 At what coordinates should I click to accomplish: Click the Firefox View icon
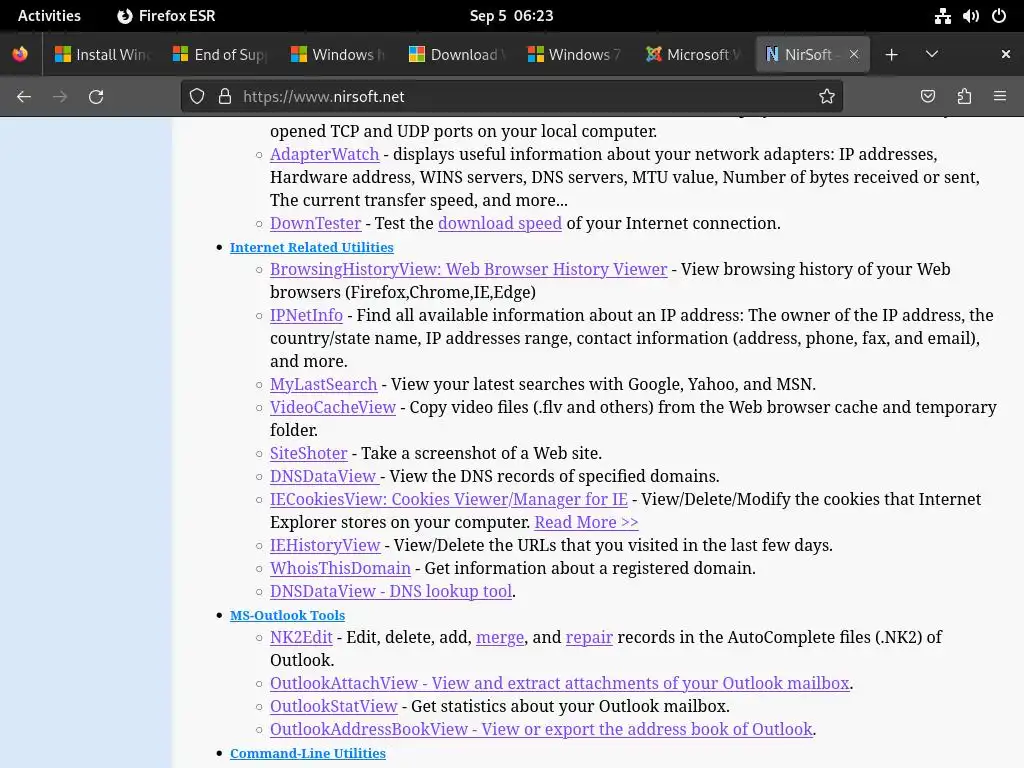(20, 54)
